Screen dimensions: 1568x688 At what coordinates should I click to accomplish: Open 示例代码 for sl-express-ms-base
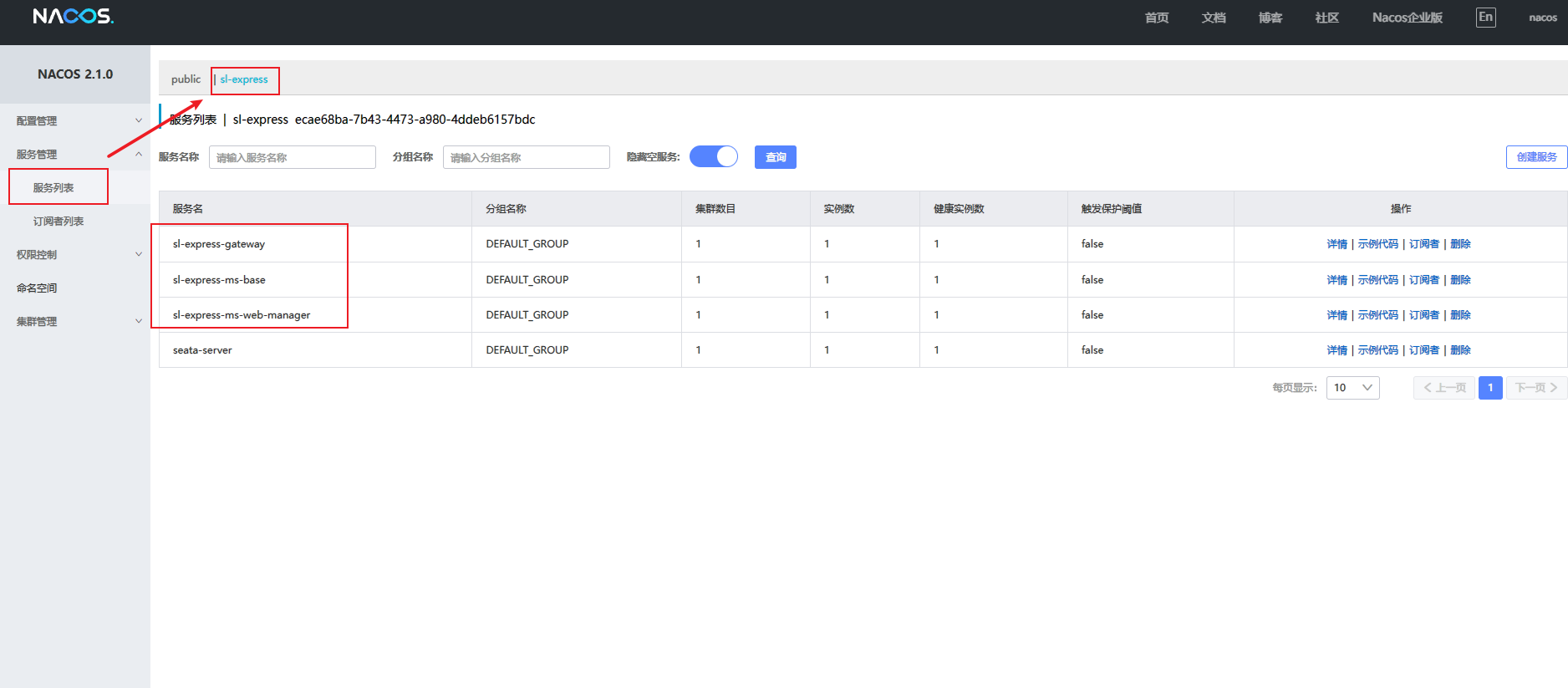(1377, 280)
